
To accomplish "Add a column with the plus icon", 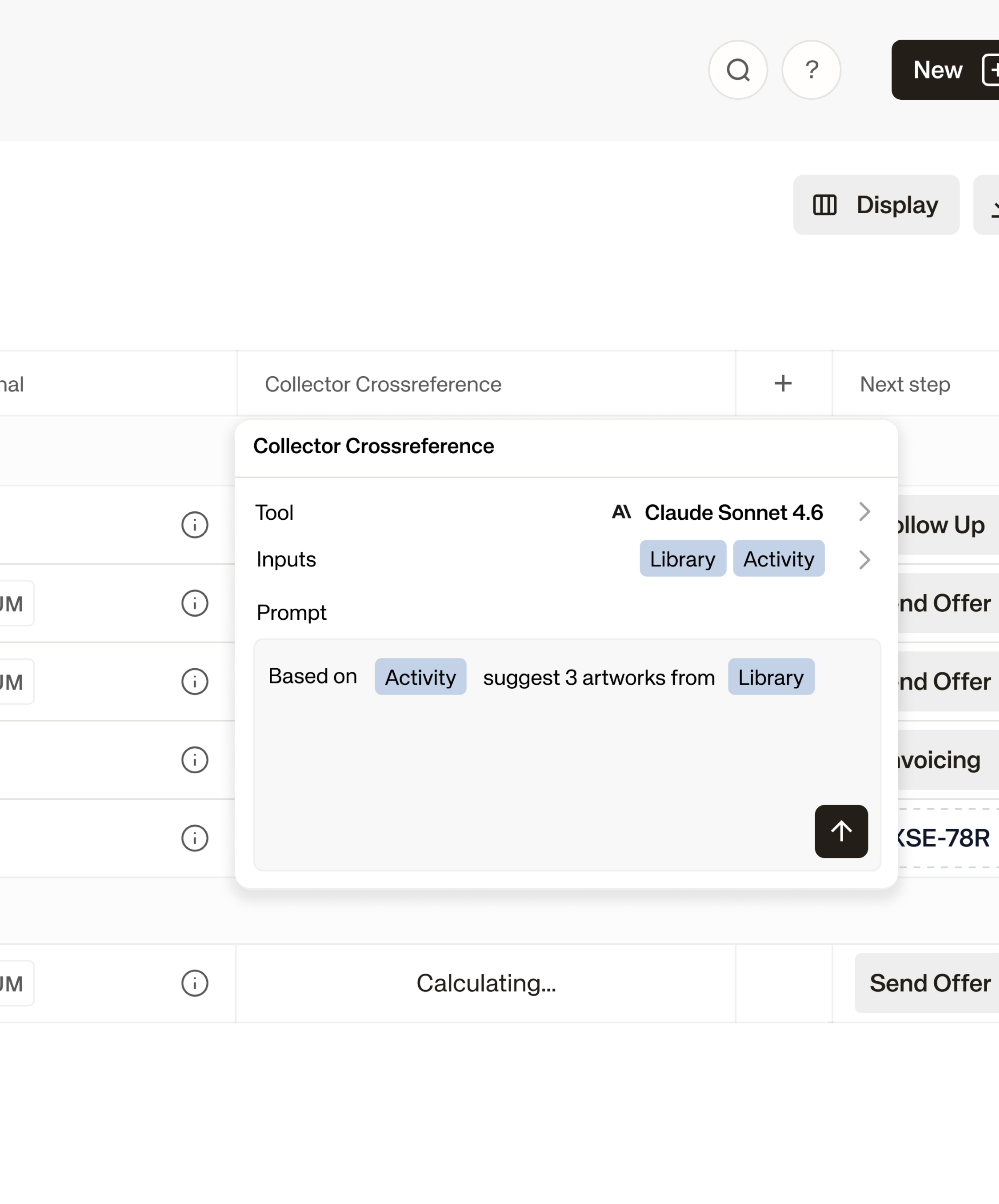I will pos(783,384).
